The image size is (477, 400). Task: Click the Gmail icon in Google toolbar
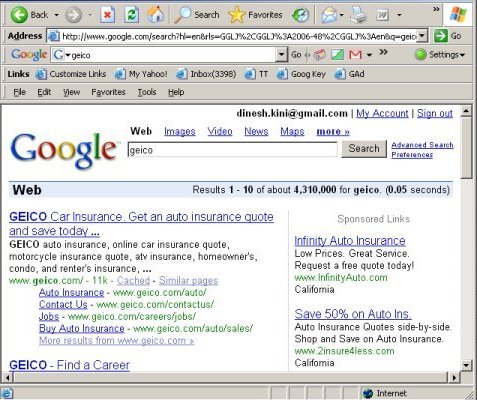point(355,55)
